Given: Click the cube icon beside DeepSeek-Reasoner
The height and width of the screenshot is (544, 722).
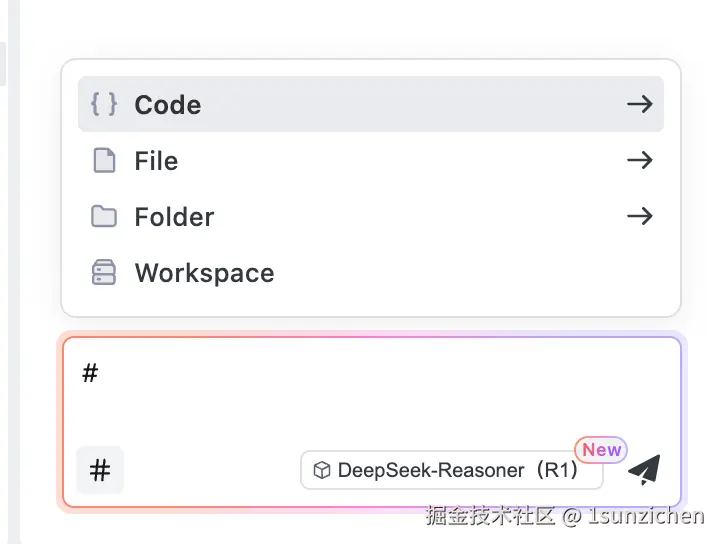Looking at the screenshot, I should (322, 470).
